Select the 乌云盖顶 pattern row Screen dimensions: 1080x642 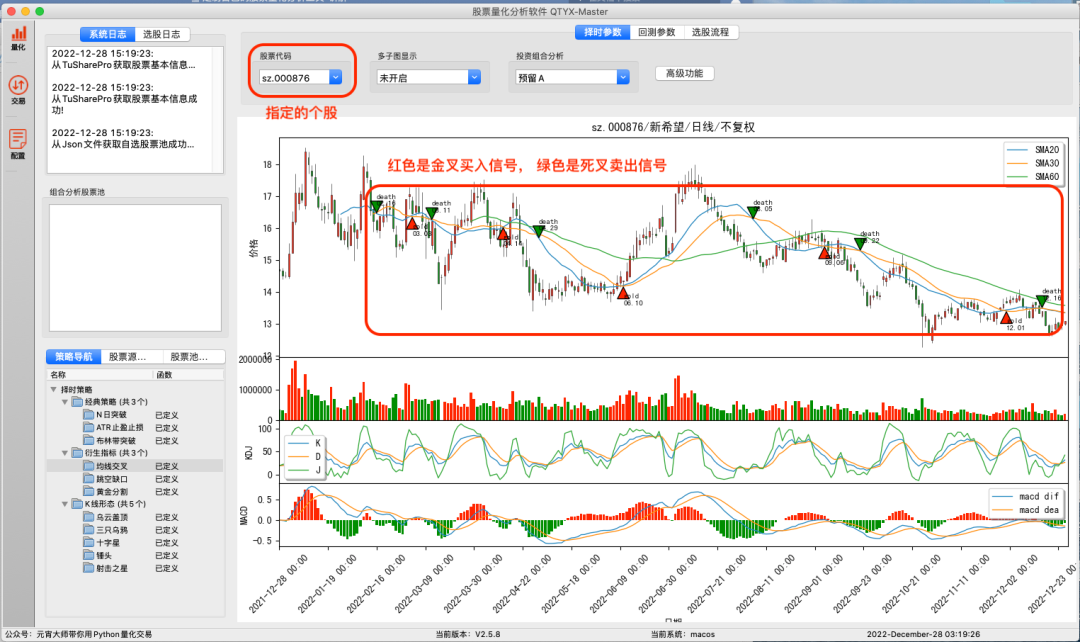coord(135,517)
